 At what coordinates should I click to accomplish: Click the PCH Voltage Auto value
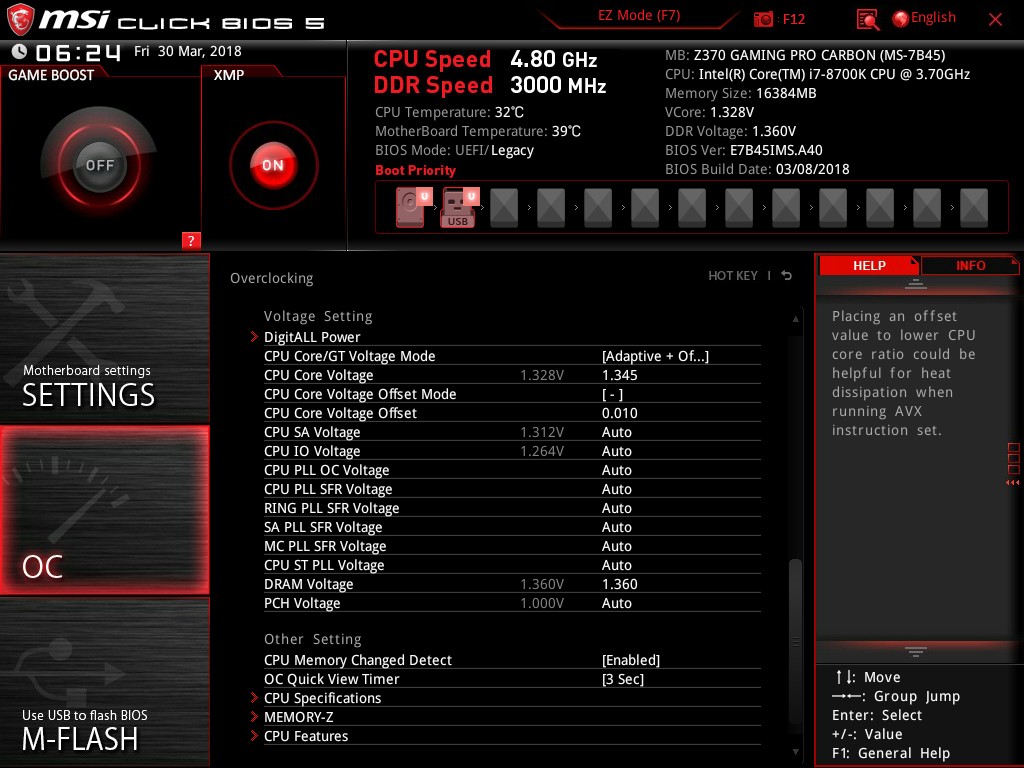[616, 603]
